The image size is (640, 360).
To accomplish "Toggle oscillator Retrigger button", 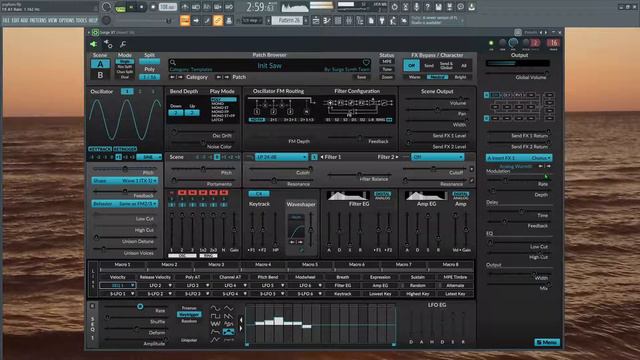I will pyautogui.click(x=125, y=149).
